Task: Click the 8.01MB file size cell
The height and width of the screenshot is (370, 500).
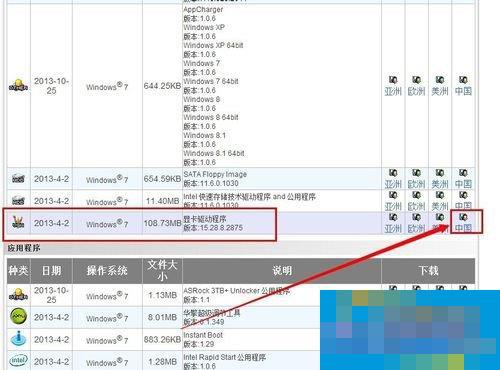Action: [x=162, y=317]
